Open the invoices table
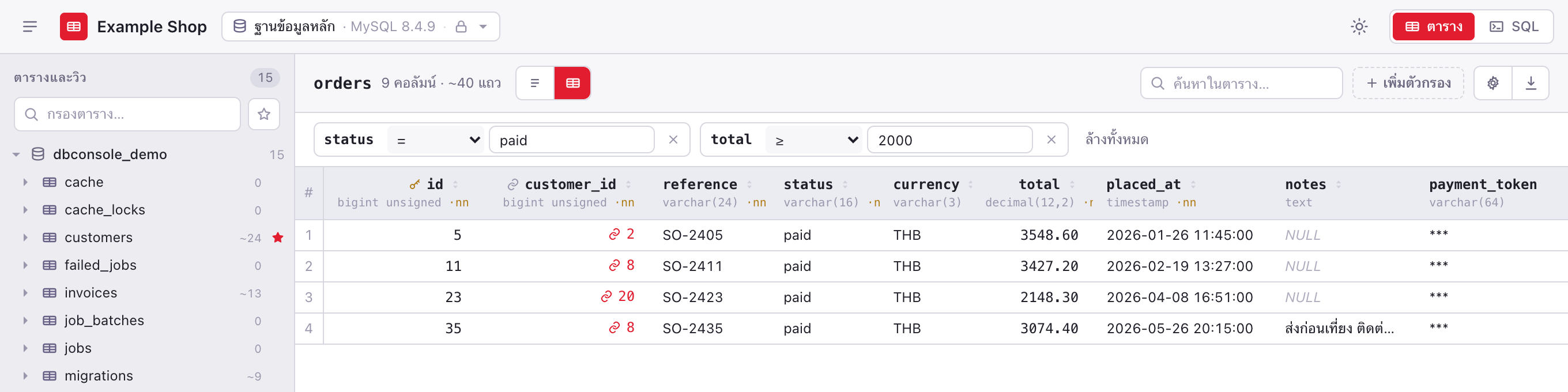The image size is (1568, 392). coord(91,293)
